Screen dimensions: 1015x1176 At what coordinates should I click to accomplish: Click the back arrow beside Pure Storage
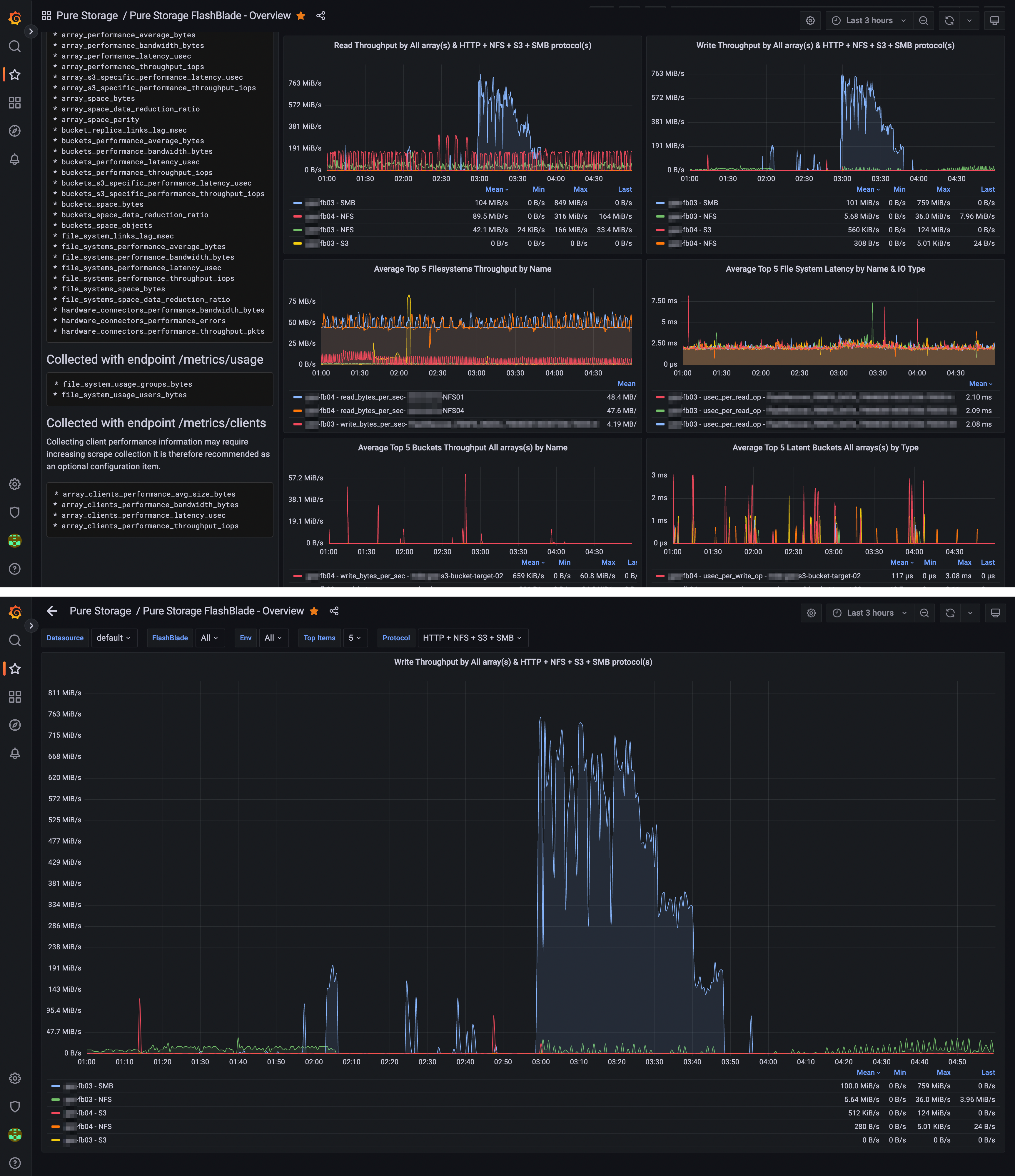[52, 611]
